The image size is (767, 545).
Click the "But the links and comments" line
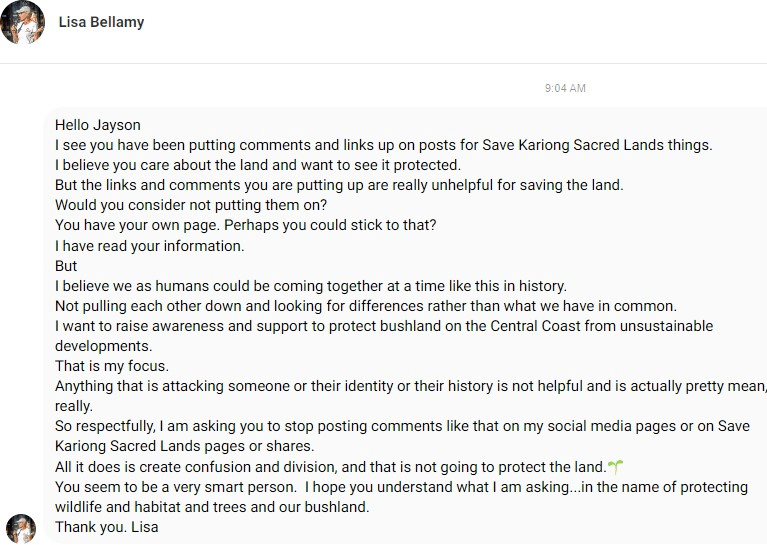point(339,185)
